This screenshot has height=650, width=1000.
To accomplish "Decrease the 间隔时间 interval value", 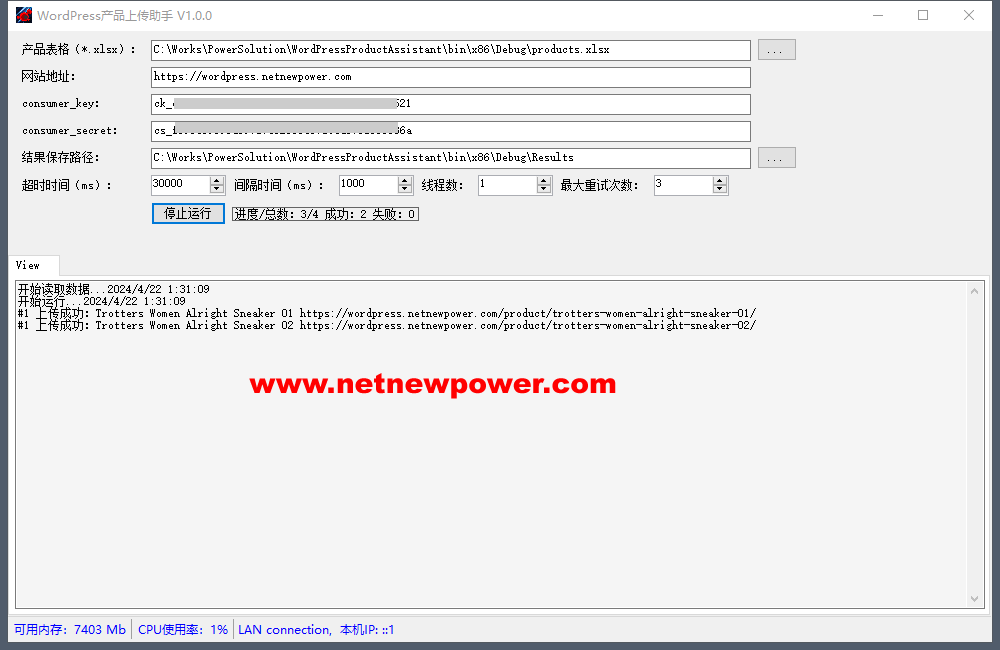I will tap(405, 189).
